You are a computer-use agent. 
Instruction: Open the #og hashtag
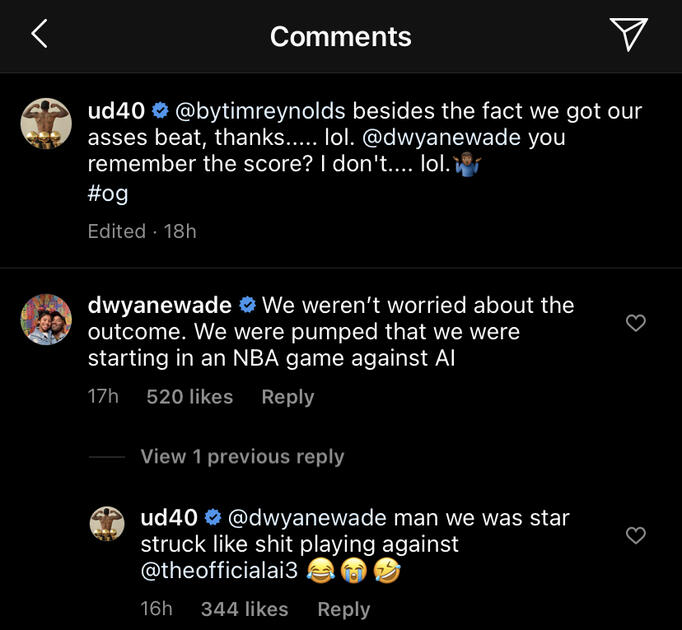tap(108, 193)
